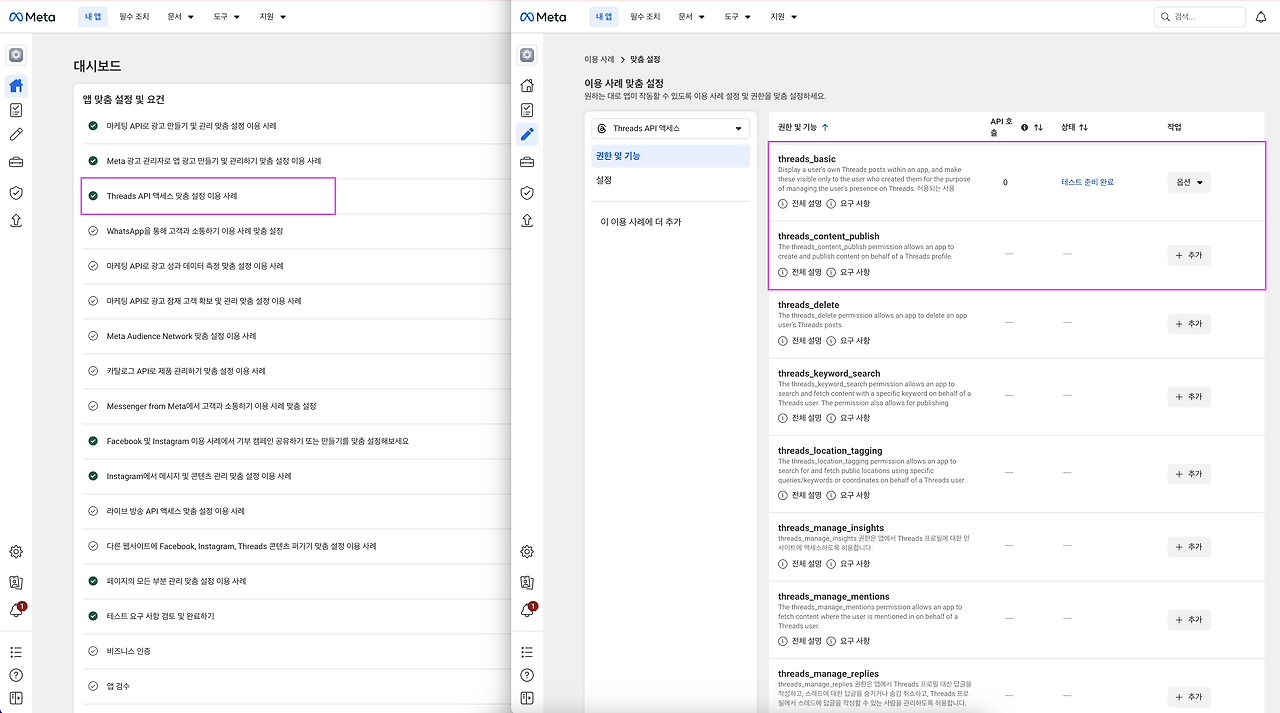The height and width of the screenshot is (713, 1280).
Task: Open help question mark in left window sidebar
Action: [x=16, y=676]
